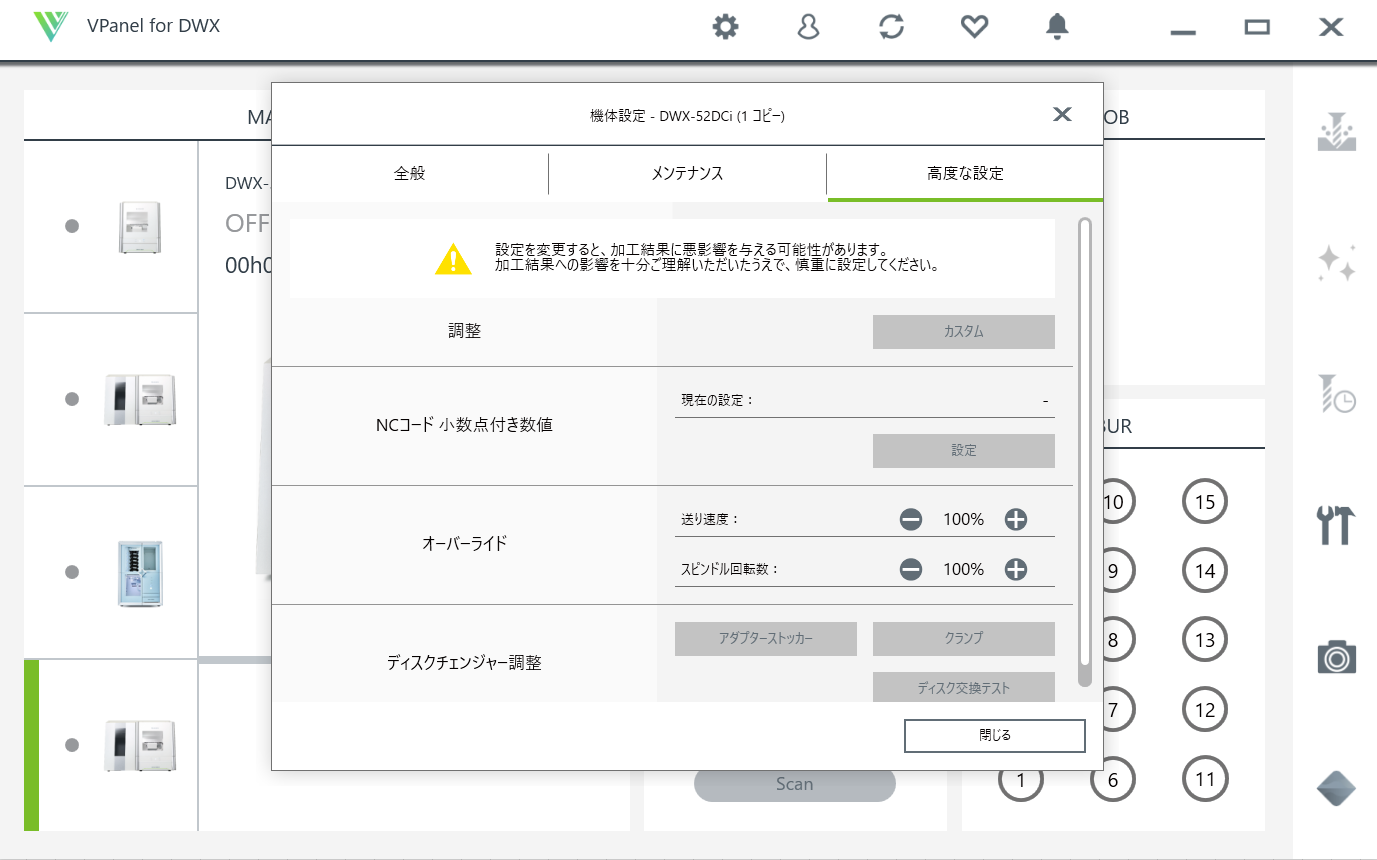
Task: Click the クランプ button
Action: coord(963,638)
